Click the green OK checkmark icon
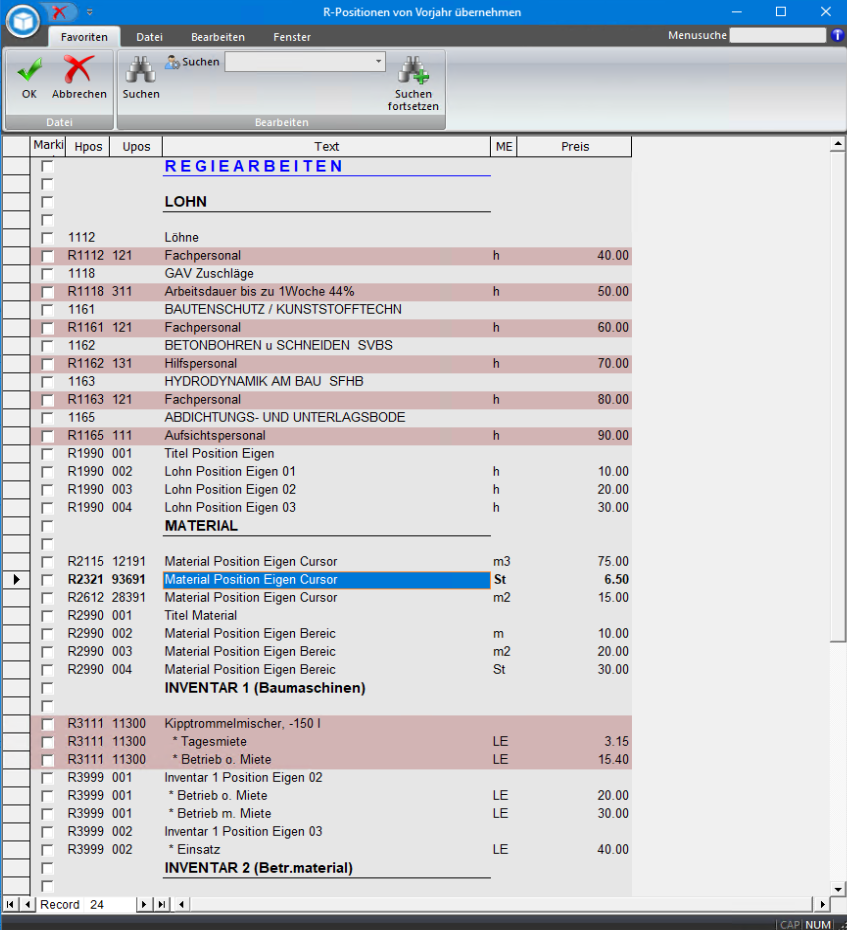847x930 pixels. point(29,70)
